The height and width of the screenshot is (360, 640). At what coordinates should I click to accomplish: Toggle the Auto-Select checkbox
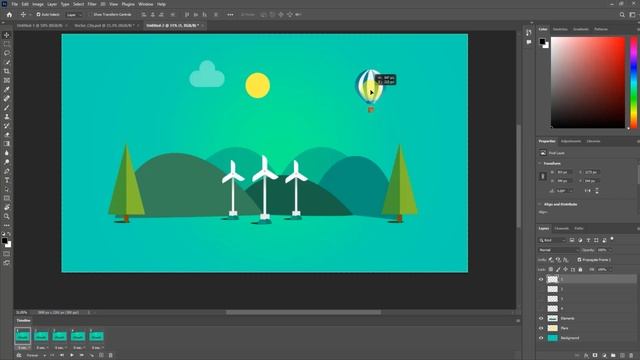(38, 15)
